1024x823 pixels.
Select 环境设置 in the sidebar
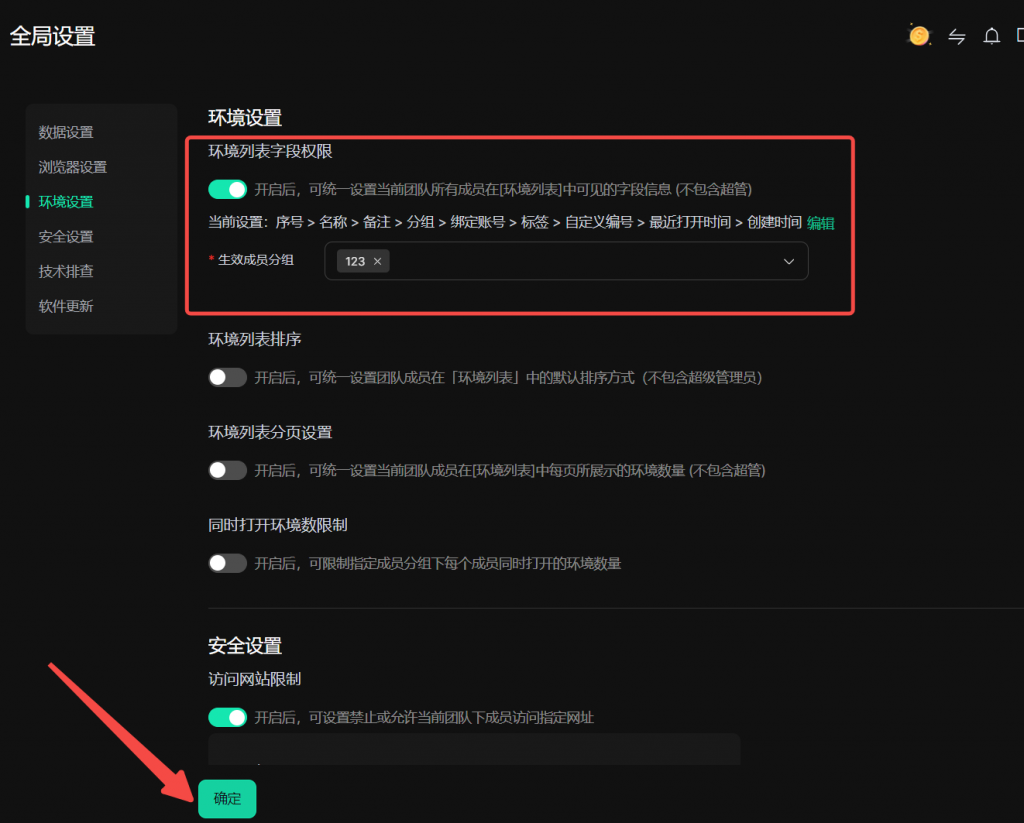[x=66, y=202]
